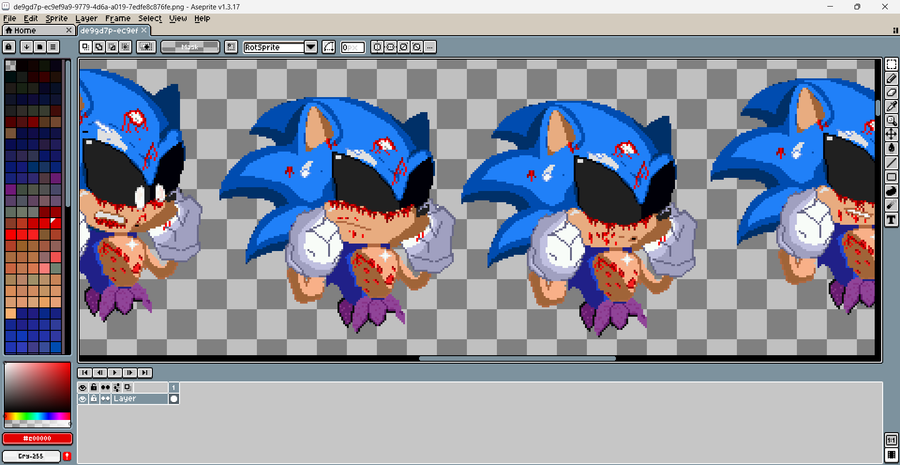
Task: Go to the last frame
Action: click(x=145, y=373)
